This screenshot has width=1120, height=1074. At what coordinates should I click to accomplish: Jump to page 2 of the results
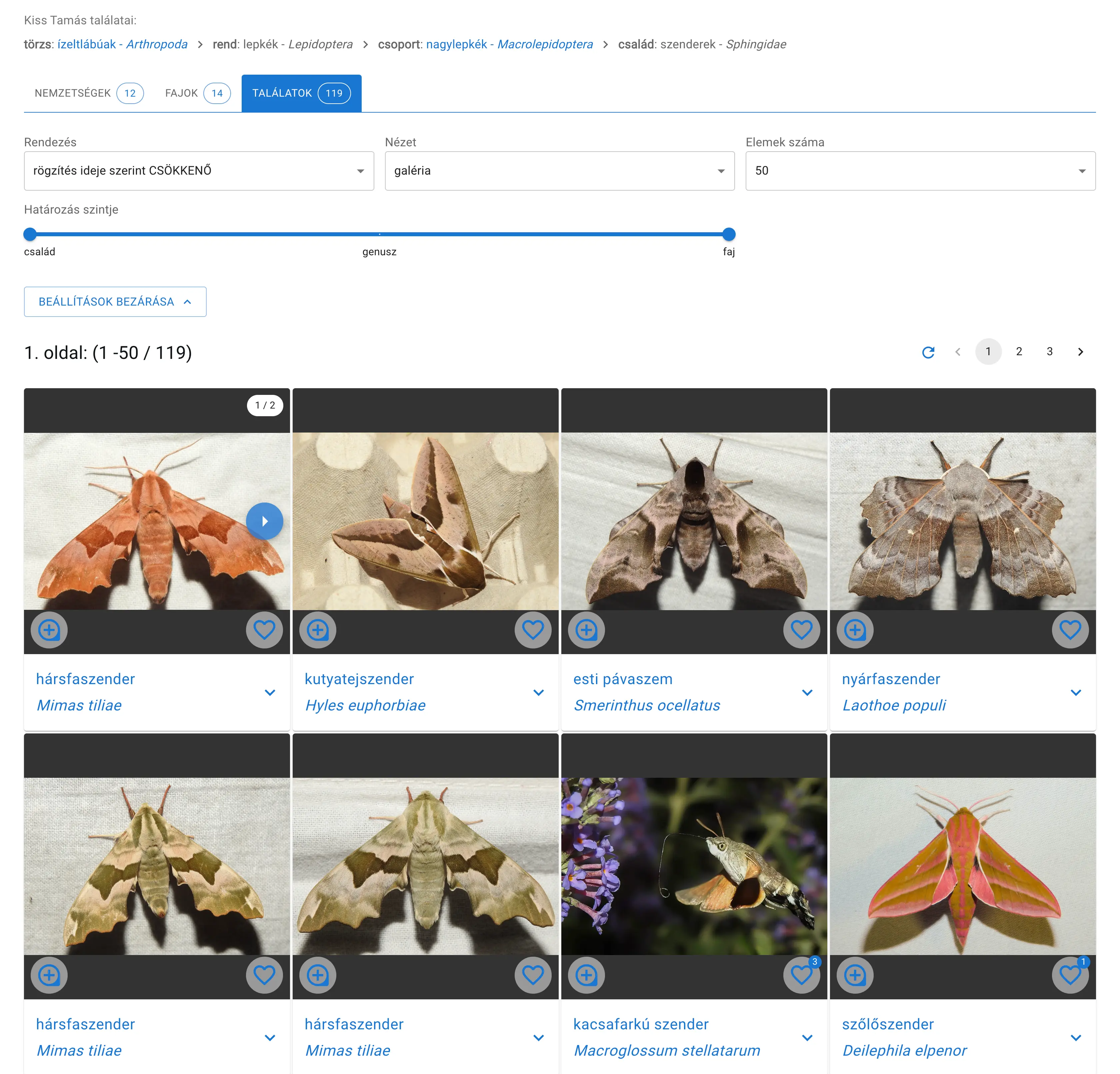click(x=1019, y=352)
